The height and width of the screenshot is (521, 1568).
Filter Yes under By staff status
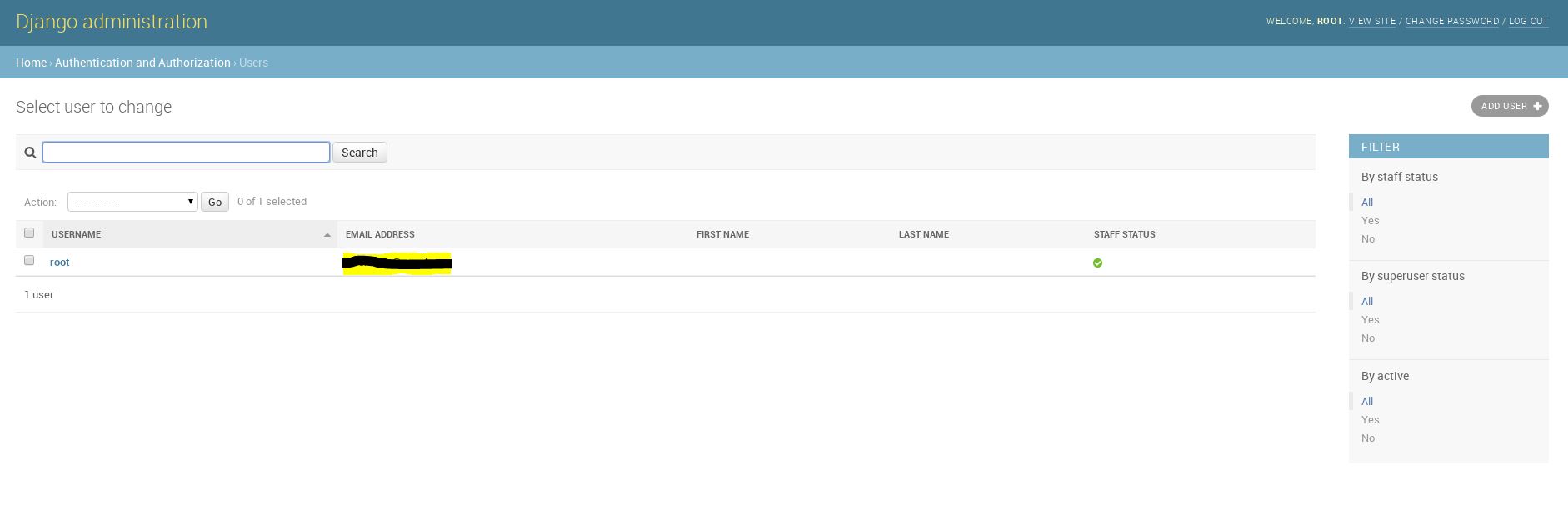1370,220
